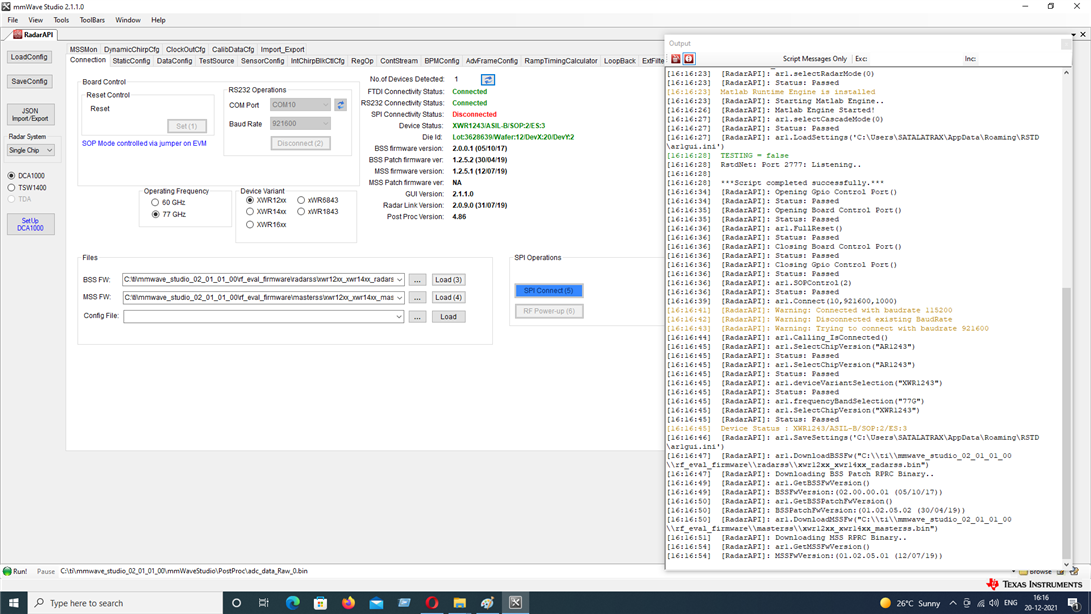
Task: Expand the BSS FW path dropdown
Action: pos(399,280)
